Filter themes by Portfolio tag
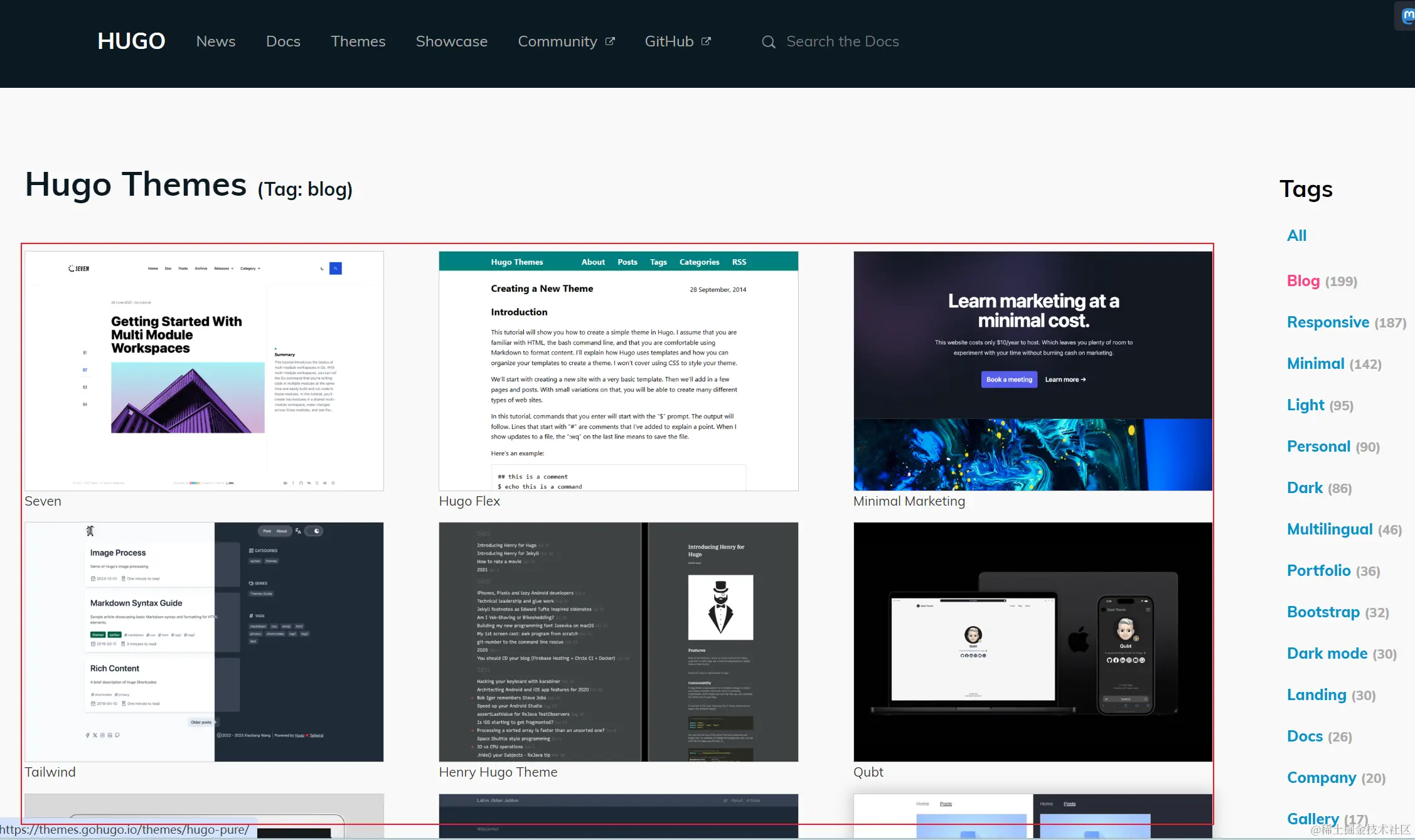This screenshot has width=1415, height=840. click(x=1318, y=570)
